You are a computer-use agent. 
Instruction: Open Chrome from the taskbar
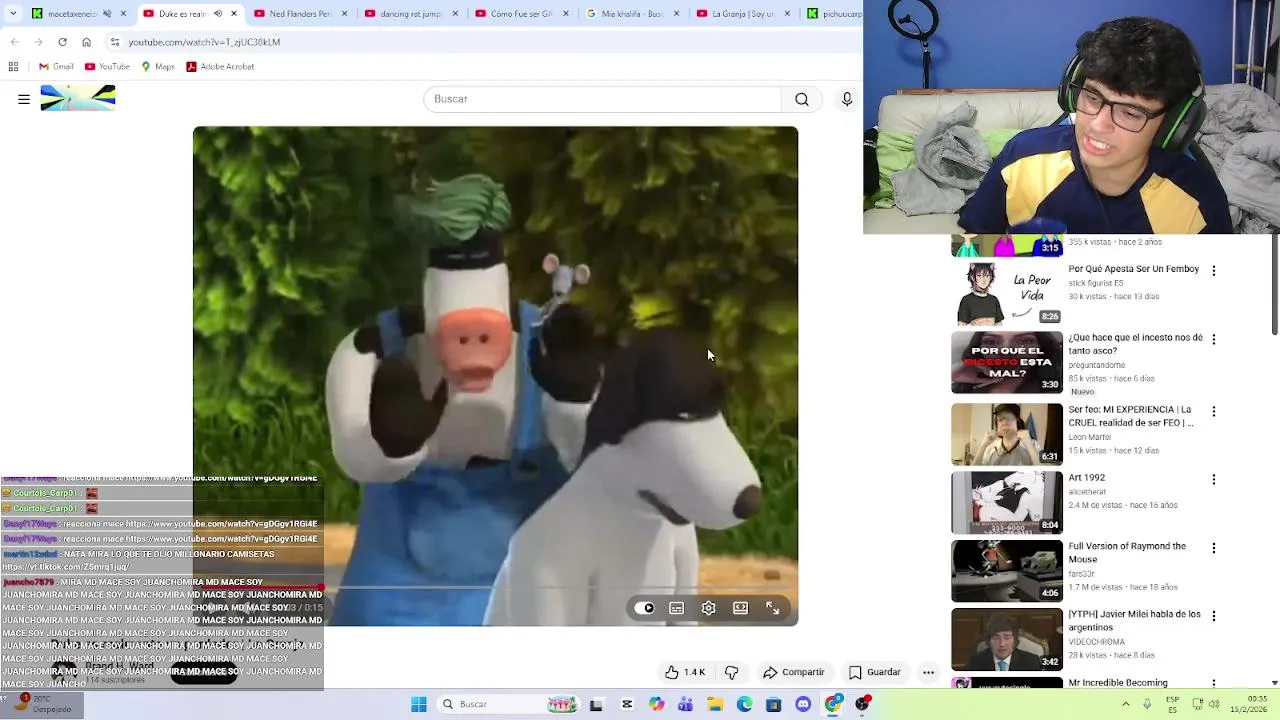833,704
